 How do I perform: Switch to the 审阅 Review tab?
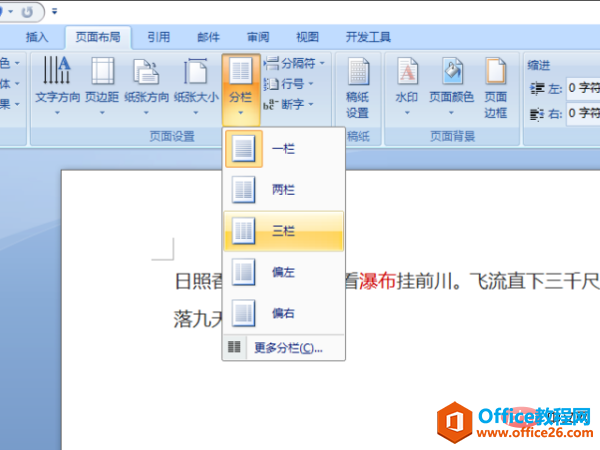point(258,37)
